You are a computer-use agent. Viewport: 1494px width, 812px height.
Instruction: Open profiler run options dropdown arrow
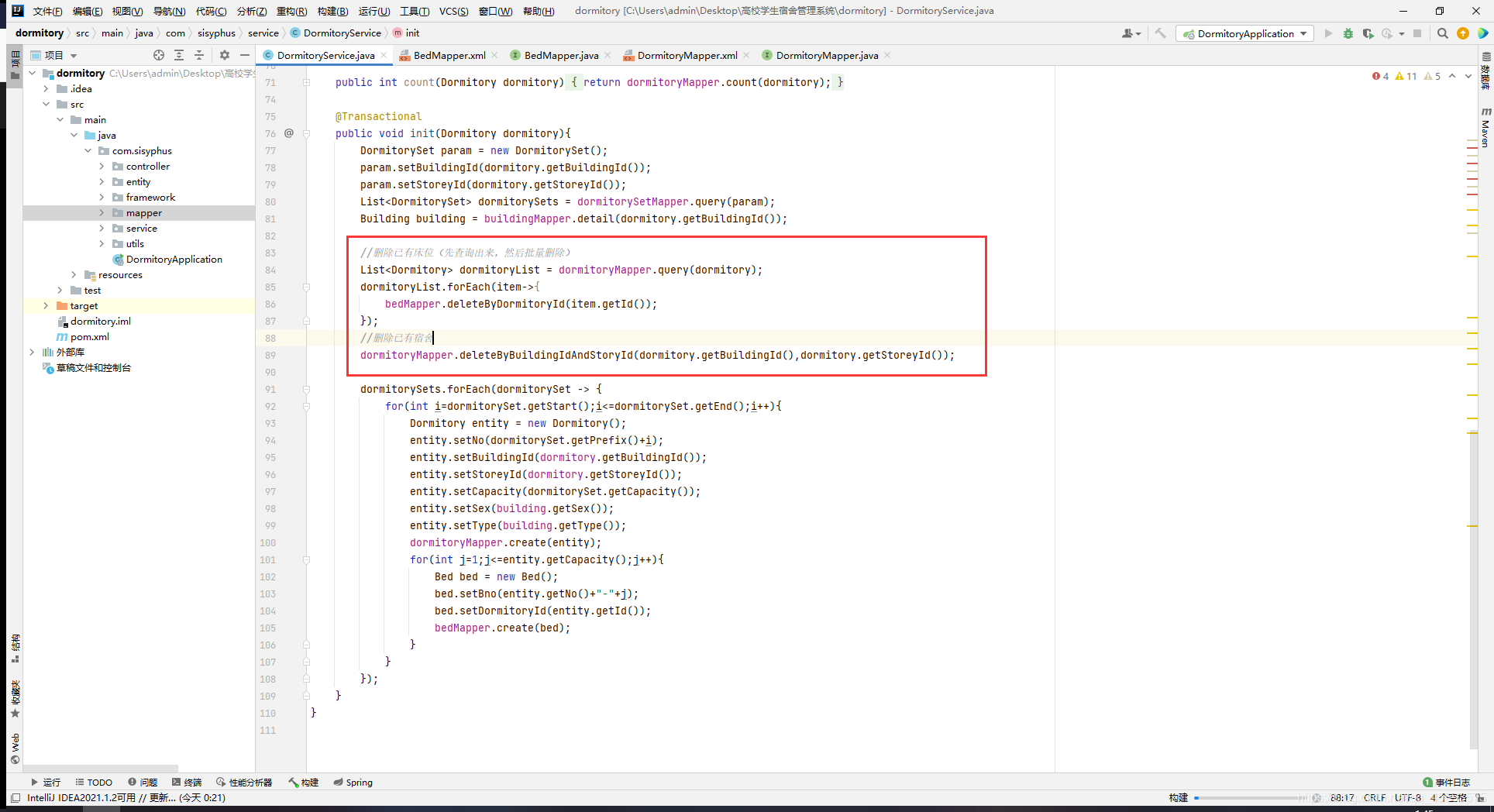pos(1402,33)
